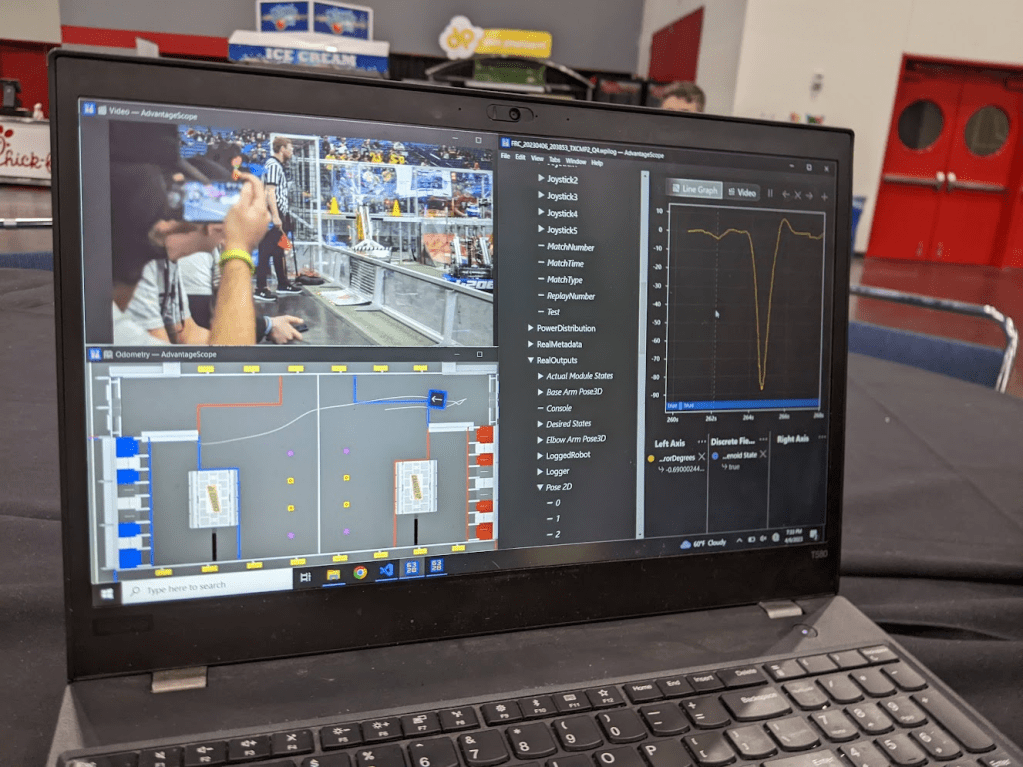Click the left arrow tab-shift icon
Viewport: 1023px width, 767px height.
click(785, 194)
